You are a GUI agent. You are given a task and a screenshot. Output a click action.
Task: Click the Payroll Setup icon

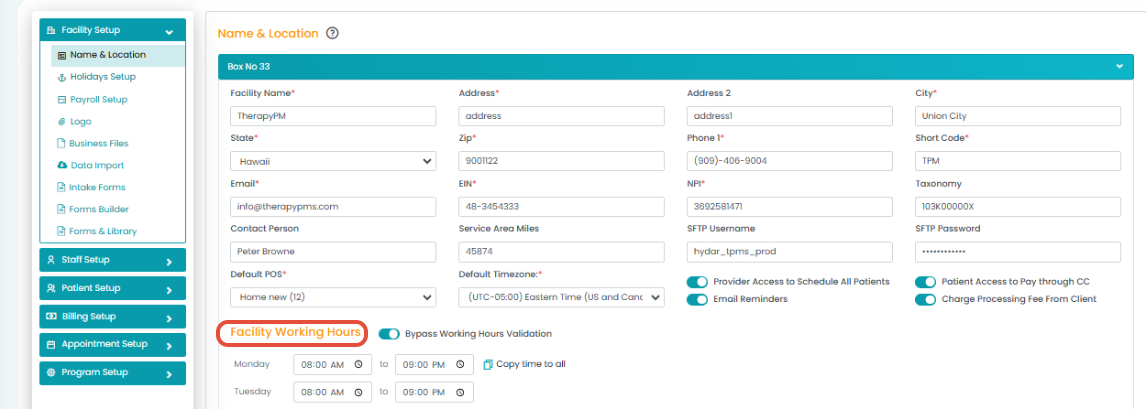tap(62, 99)
